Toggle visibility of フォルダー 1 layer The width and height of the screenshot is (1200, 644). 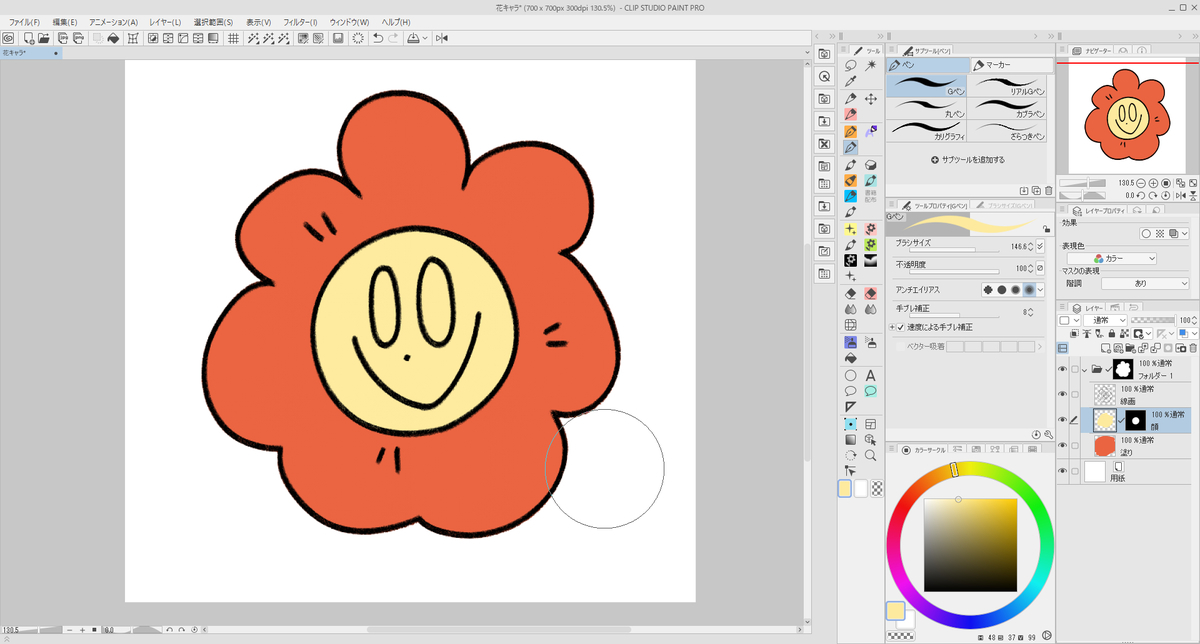pyautogui.click(x=1062, y=369)
